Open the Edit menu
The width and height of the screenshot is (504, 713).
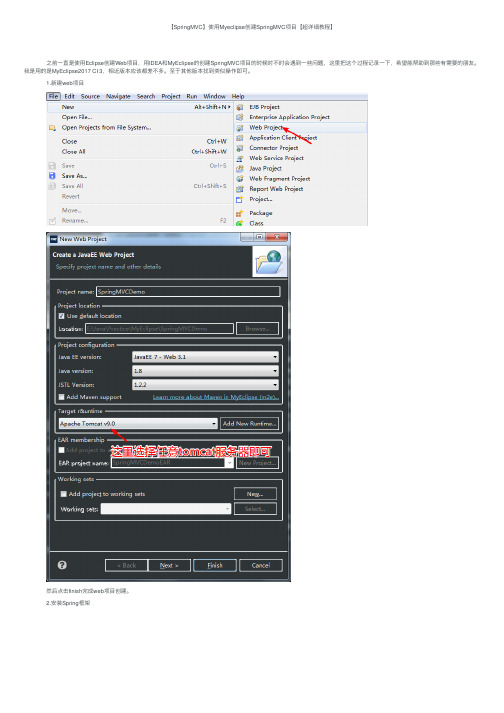pos(69,96)
